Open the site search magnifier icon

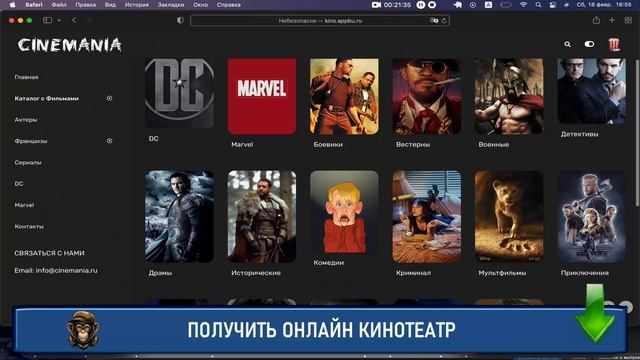[x=567, y=44]
